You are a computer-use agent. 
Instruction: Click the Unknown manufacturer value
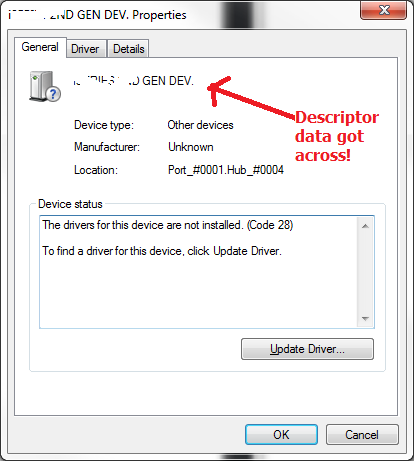(191, 147)
